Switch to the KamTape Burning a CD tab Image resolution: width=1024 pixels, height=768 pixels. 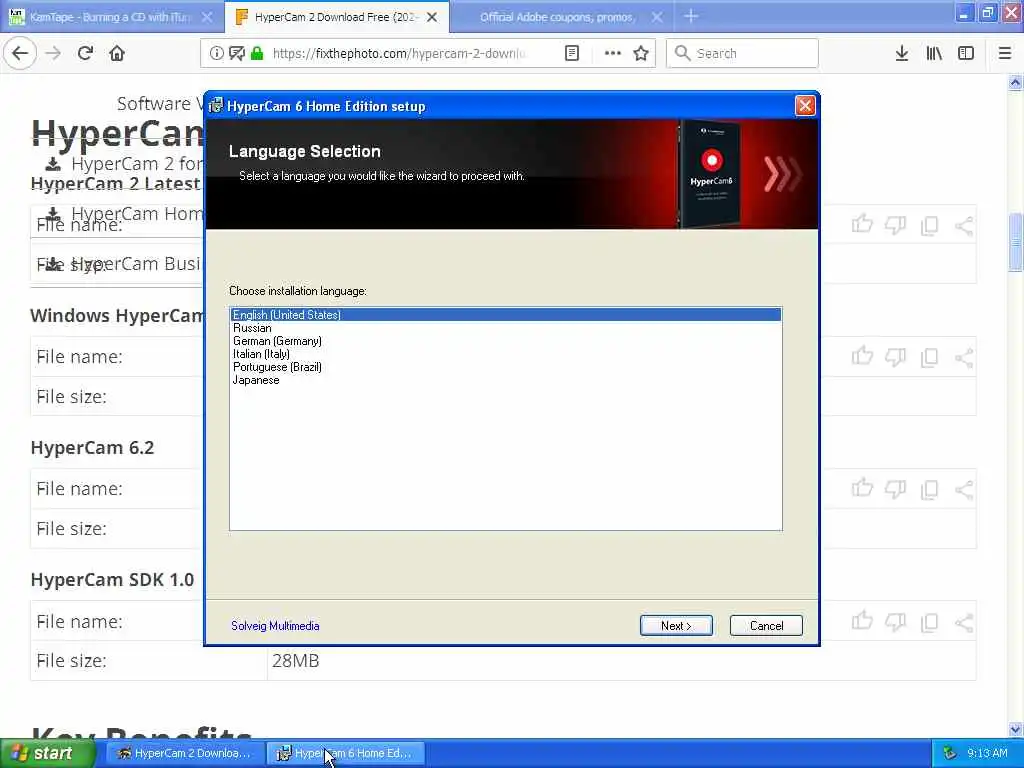[108, 18]
